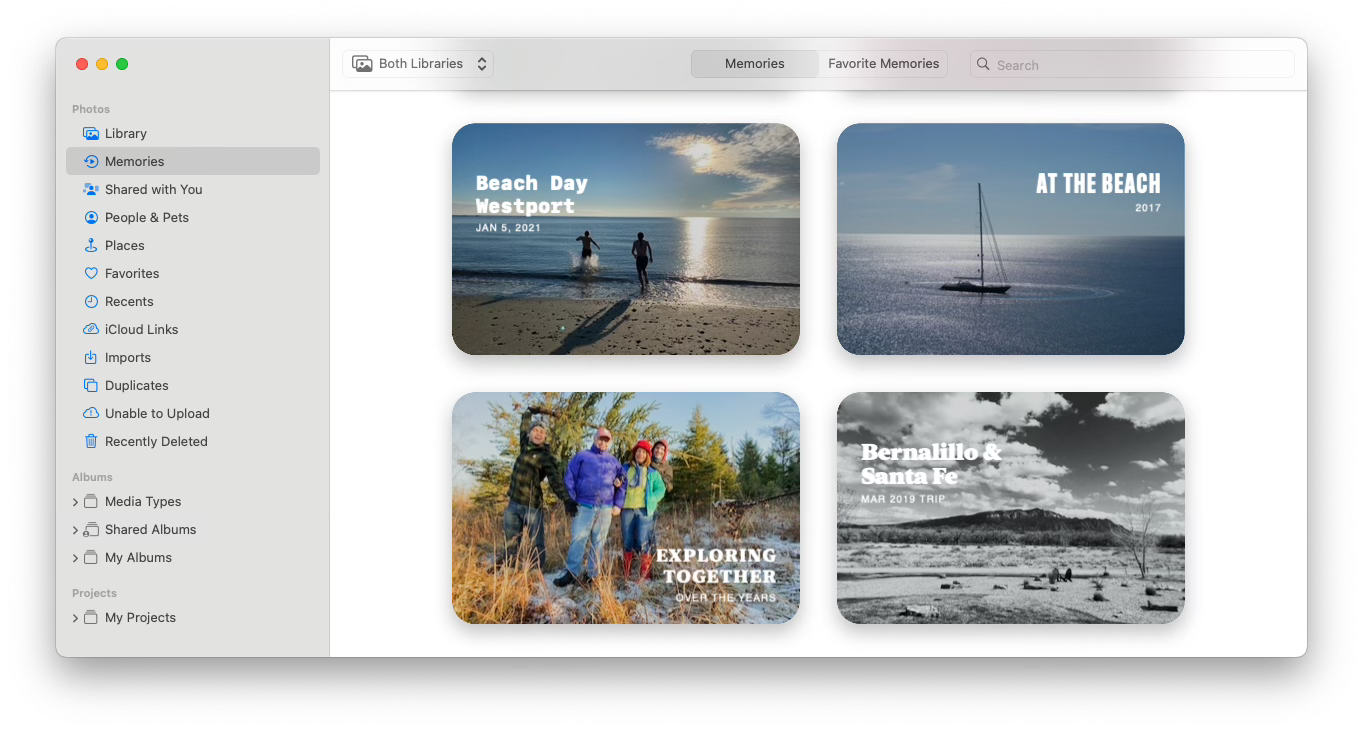Image resolution: width=1363 pixels, height=731 pixels.
Task: Click the Albums section header
Action: coord(92,477)
